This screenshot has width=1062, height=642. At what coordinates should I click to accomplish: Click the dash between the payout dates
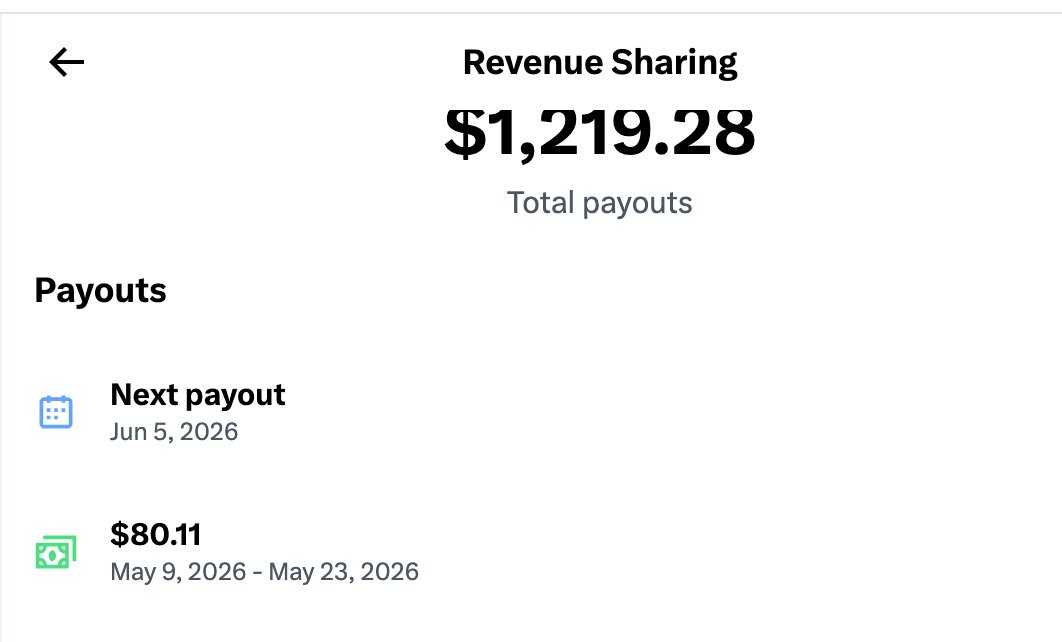(257, 574)
